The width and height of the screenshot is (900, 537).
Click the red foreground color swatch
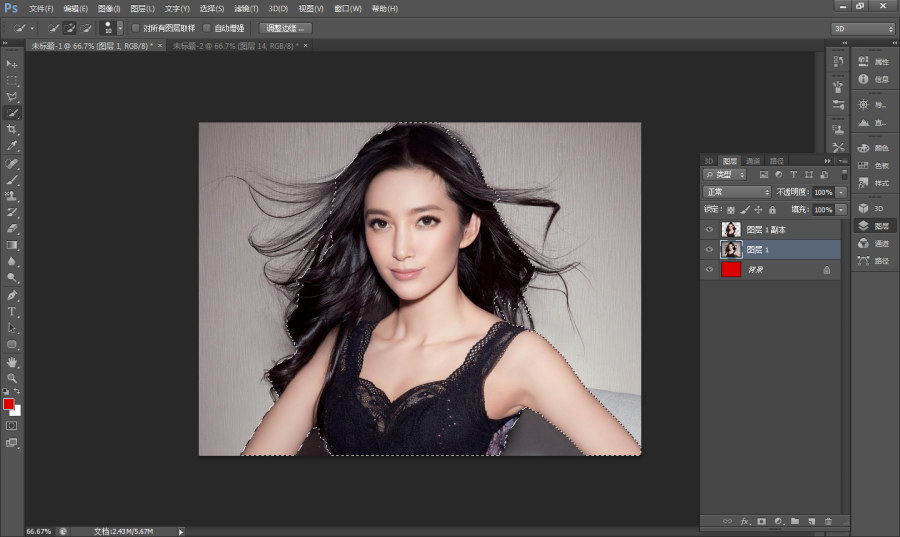[x=8, y=404]
